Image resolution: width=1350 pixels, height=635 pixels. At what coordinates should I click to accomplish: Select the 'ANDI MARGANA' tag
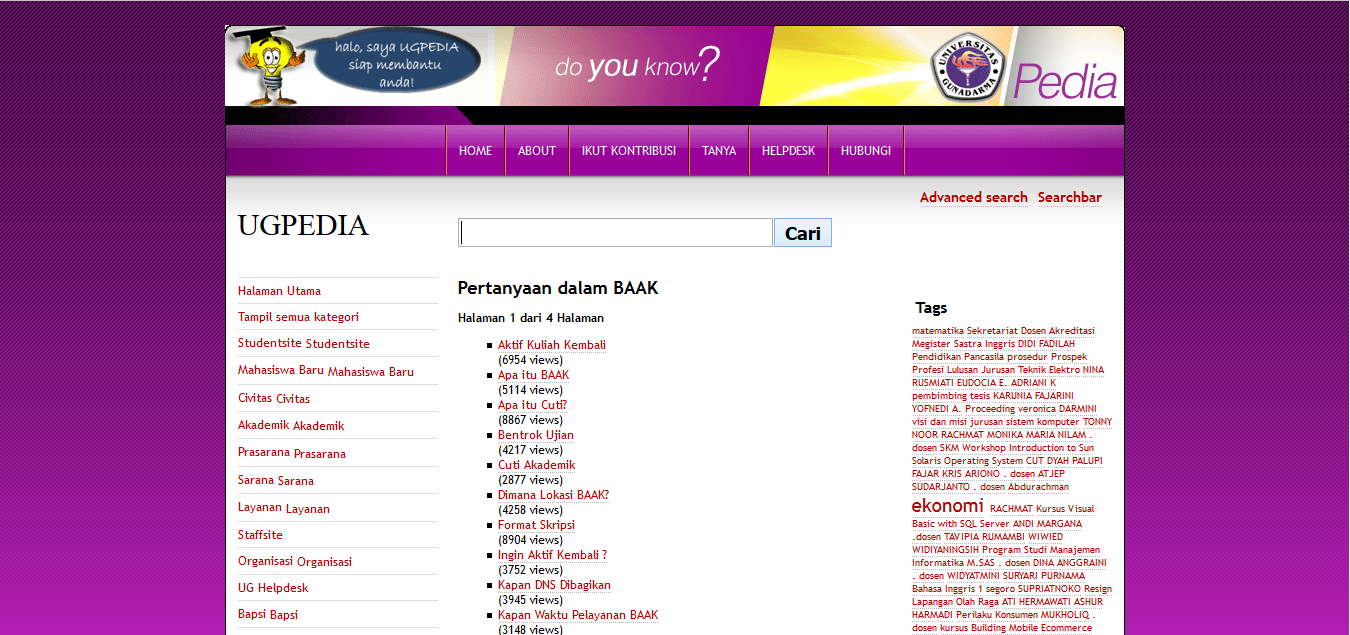pos(1047,524)
